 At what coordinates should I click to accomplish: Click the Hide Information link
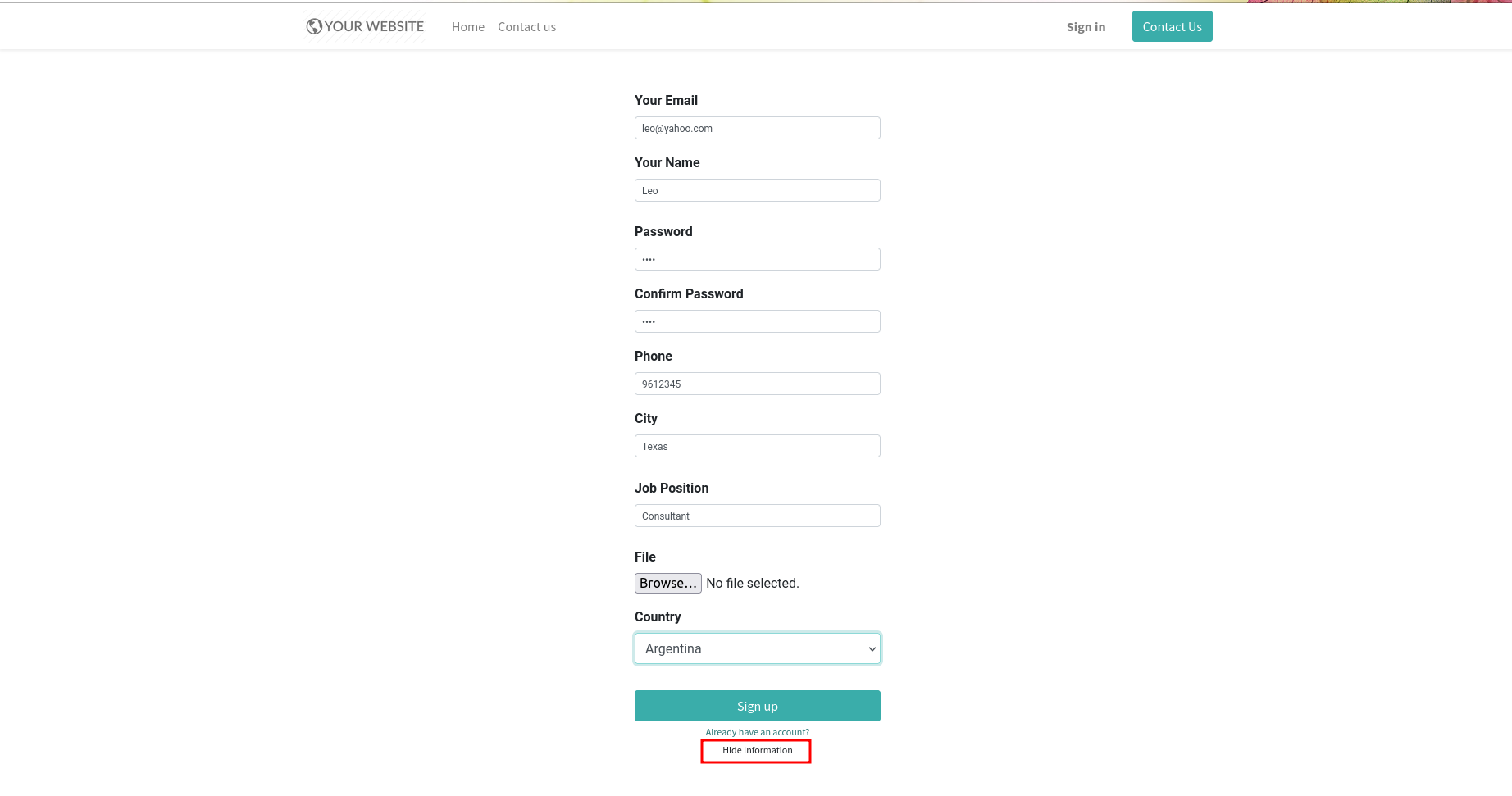757,750
